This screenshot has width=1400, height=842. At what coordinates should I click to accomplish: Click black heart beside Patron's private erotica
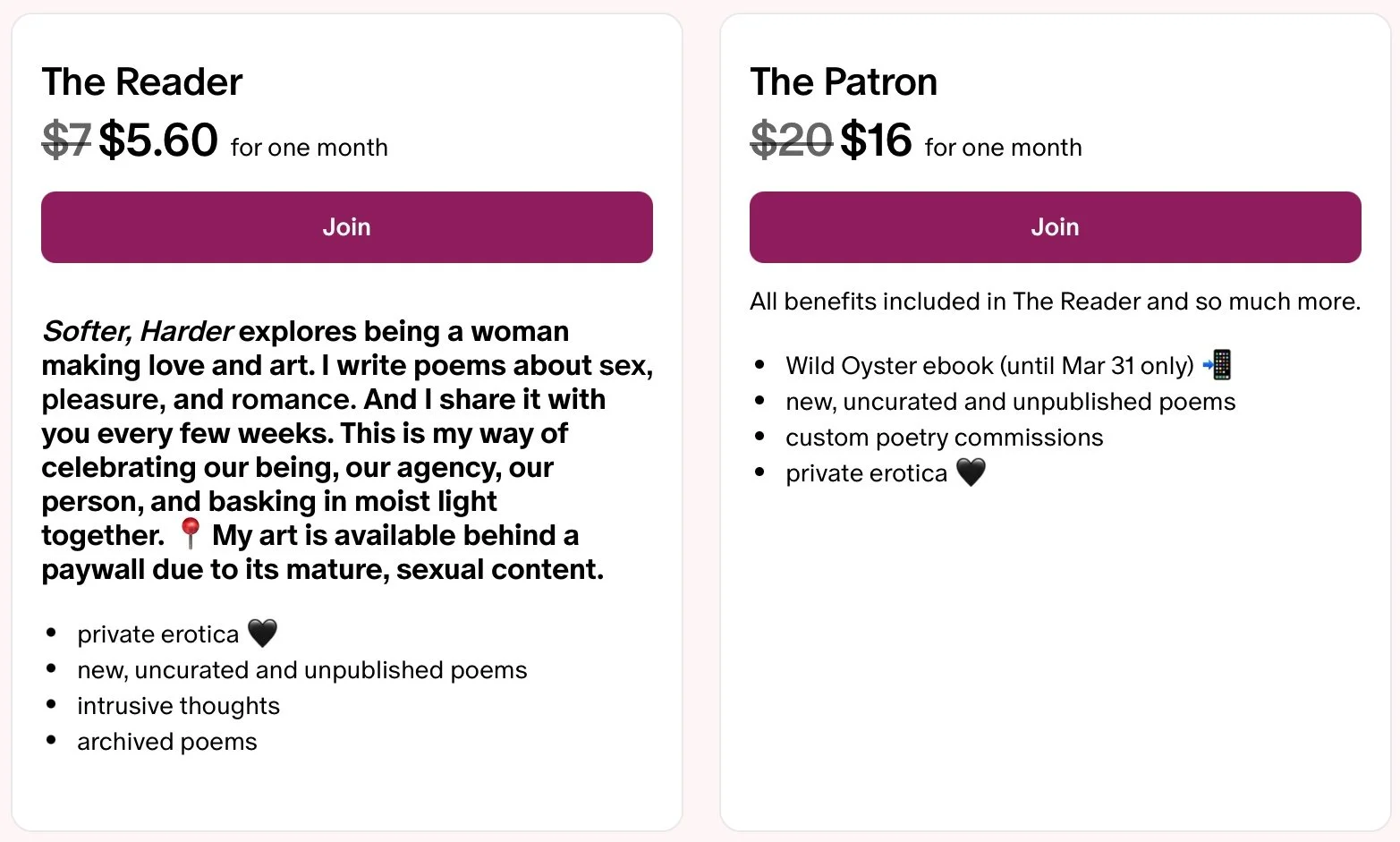tap(971, 472)
